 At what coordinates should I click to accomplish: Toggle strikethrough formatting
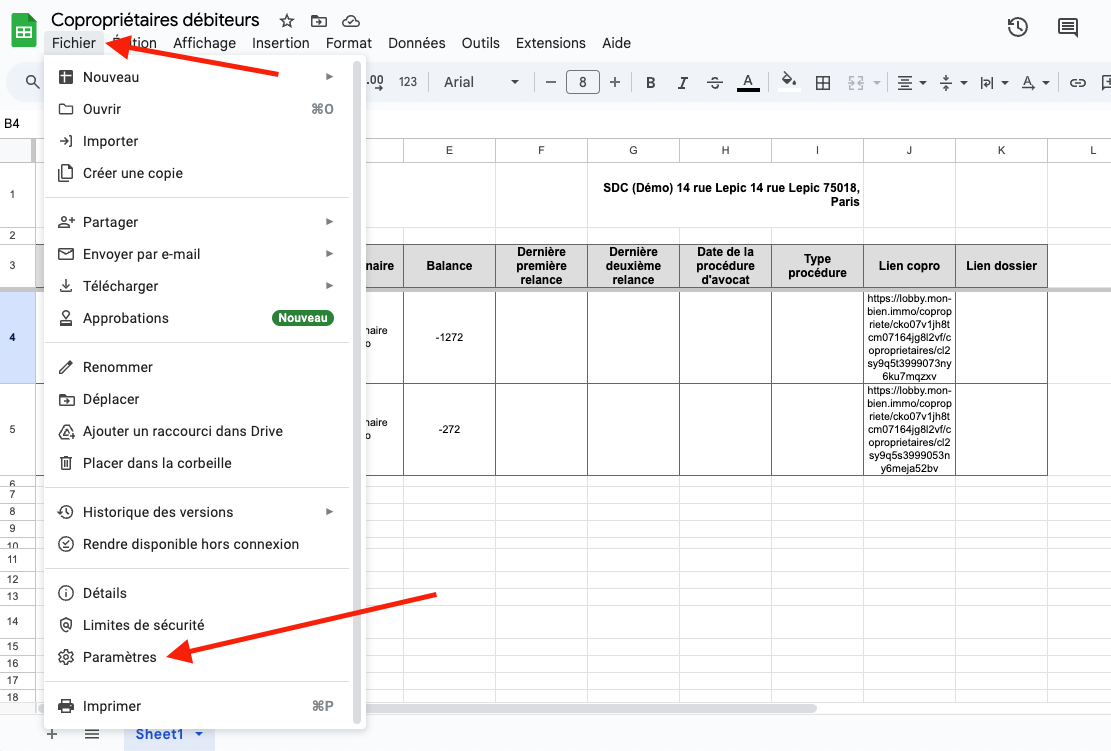715,83
